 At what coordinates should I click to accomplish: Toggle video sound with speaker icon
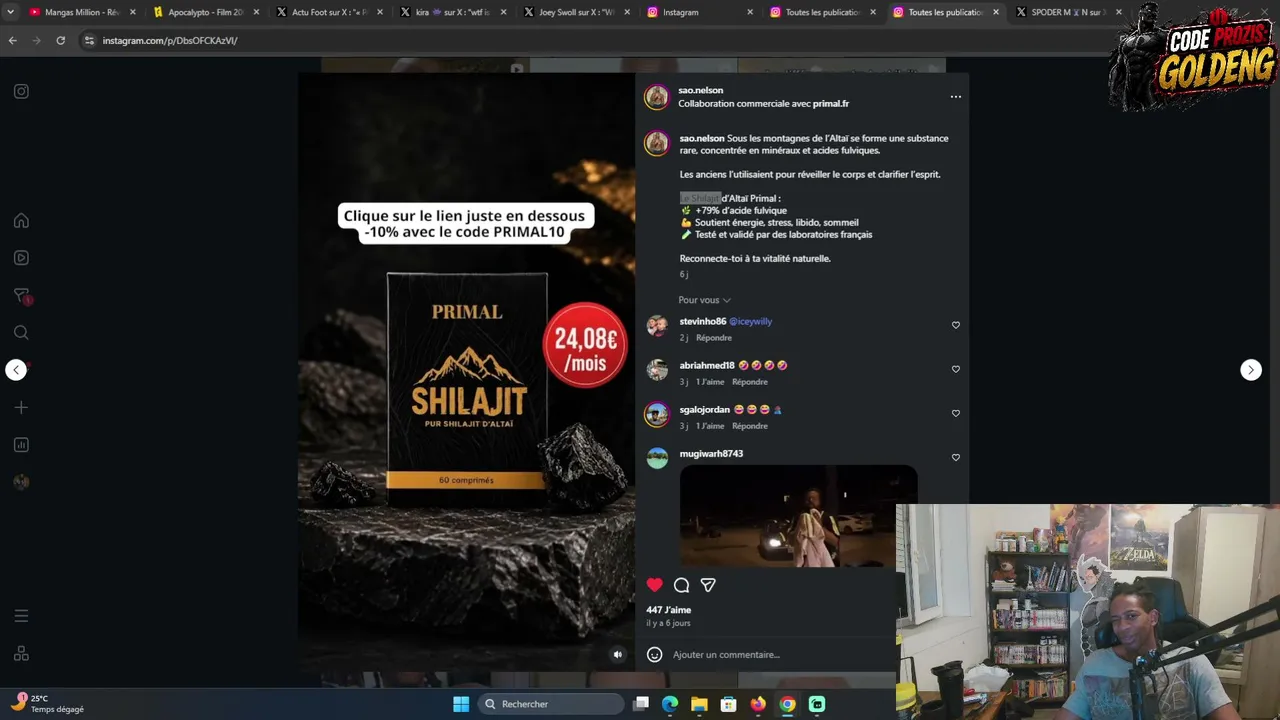click(617, 655)
